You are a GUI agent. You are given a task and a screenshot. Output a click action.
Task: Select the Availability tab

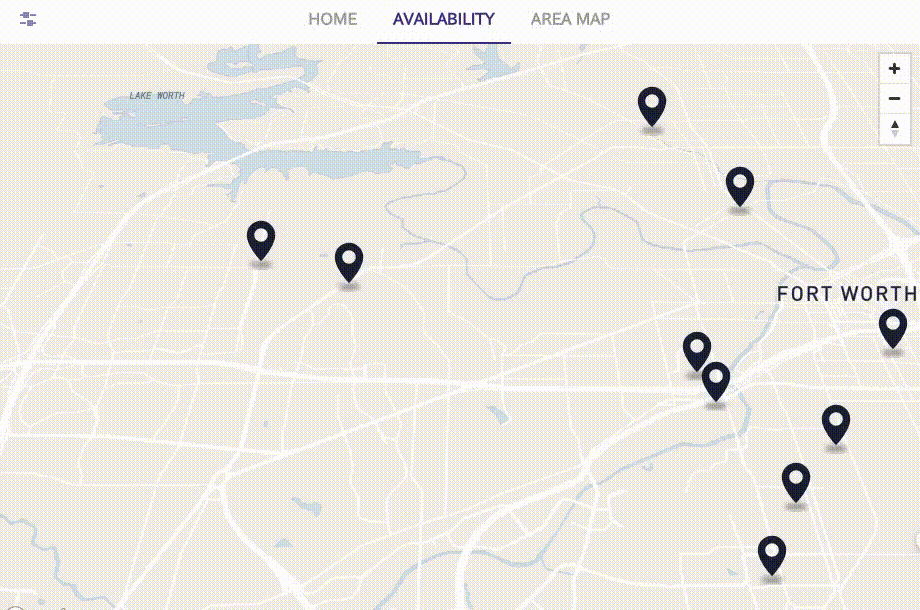pyautogui.click(x=443, y=20)
